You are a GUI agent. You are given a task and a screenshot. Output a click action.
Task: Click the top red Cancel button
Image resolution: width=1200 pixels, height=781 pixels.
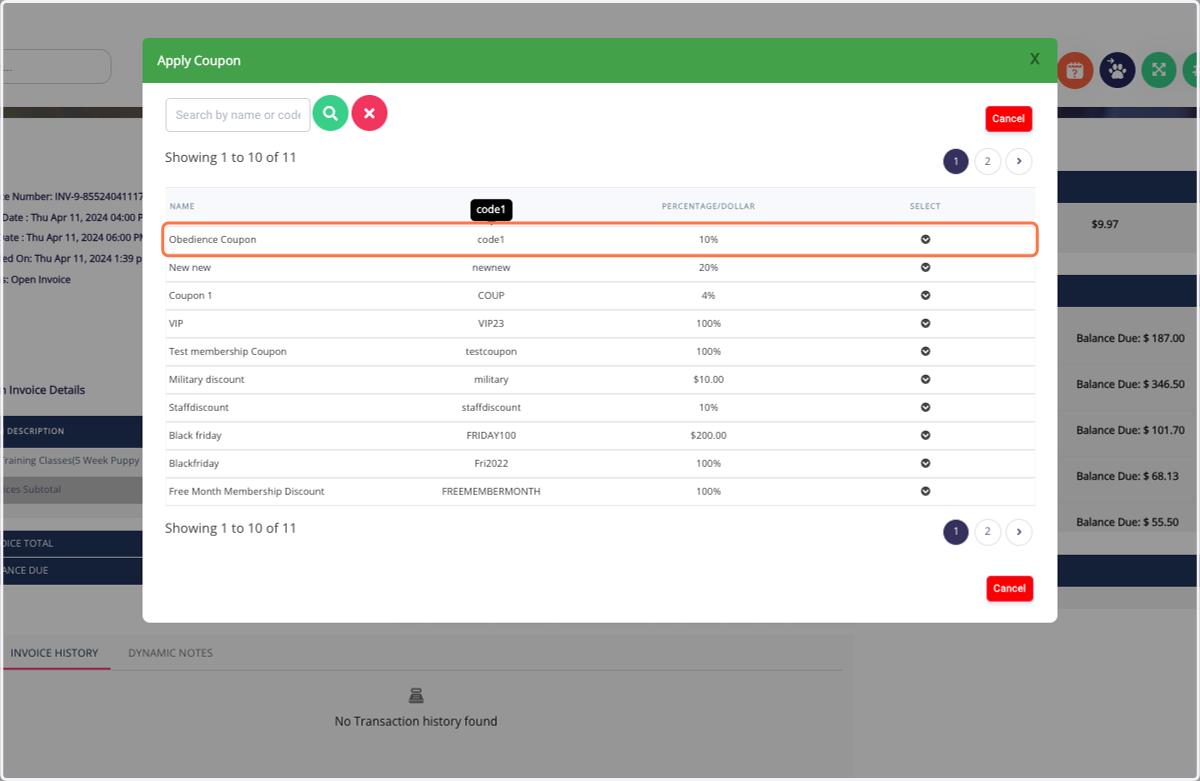[x=1008, y=119]
